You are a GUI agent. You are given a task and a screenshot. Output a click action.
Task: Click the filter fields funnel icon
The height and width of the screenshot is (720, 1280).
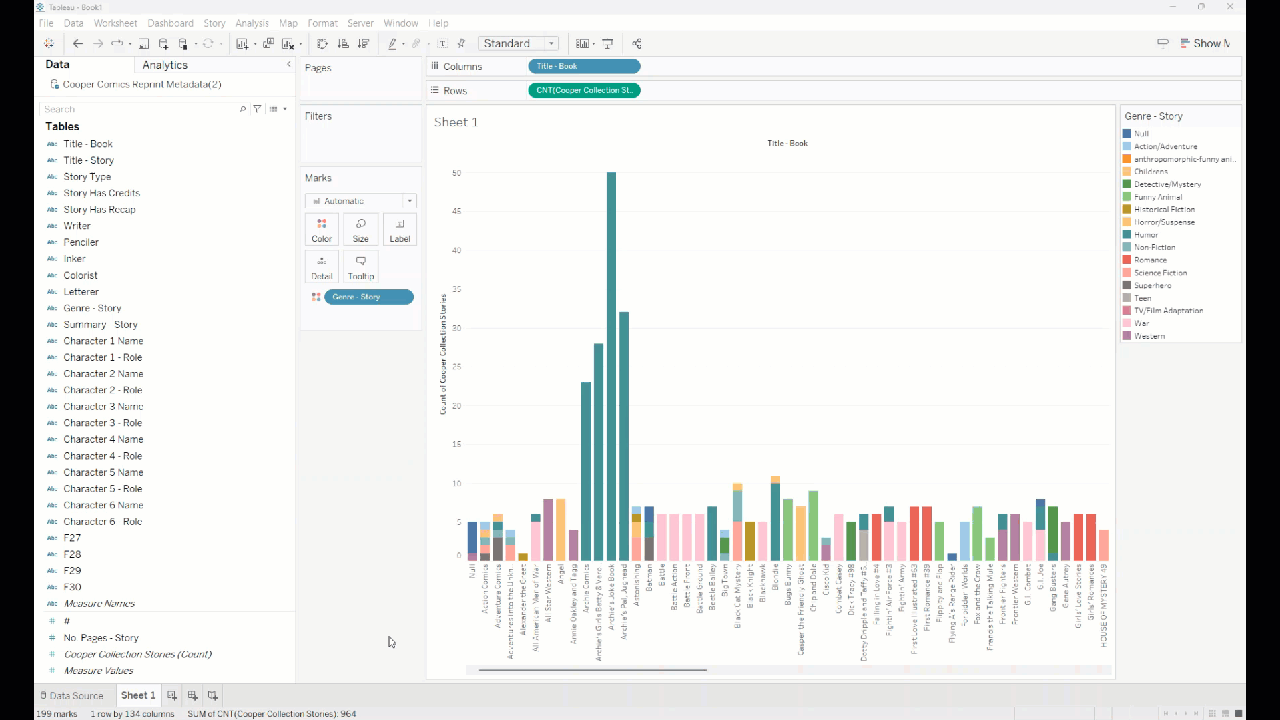[x=257, y=109]
